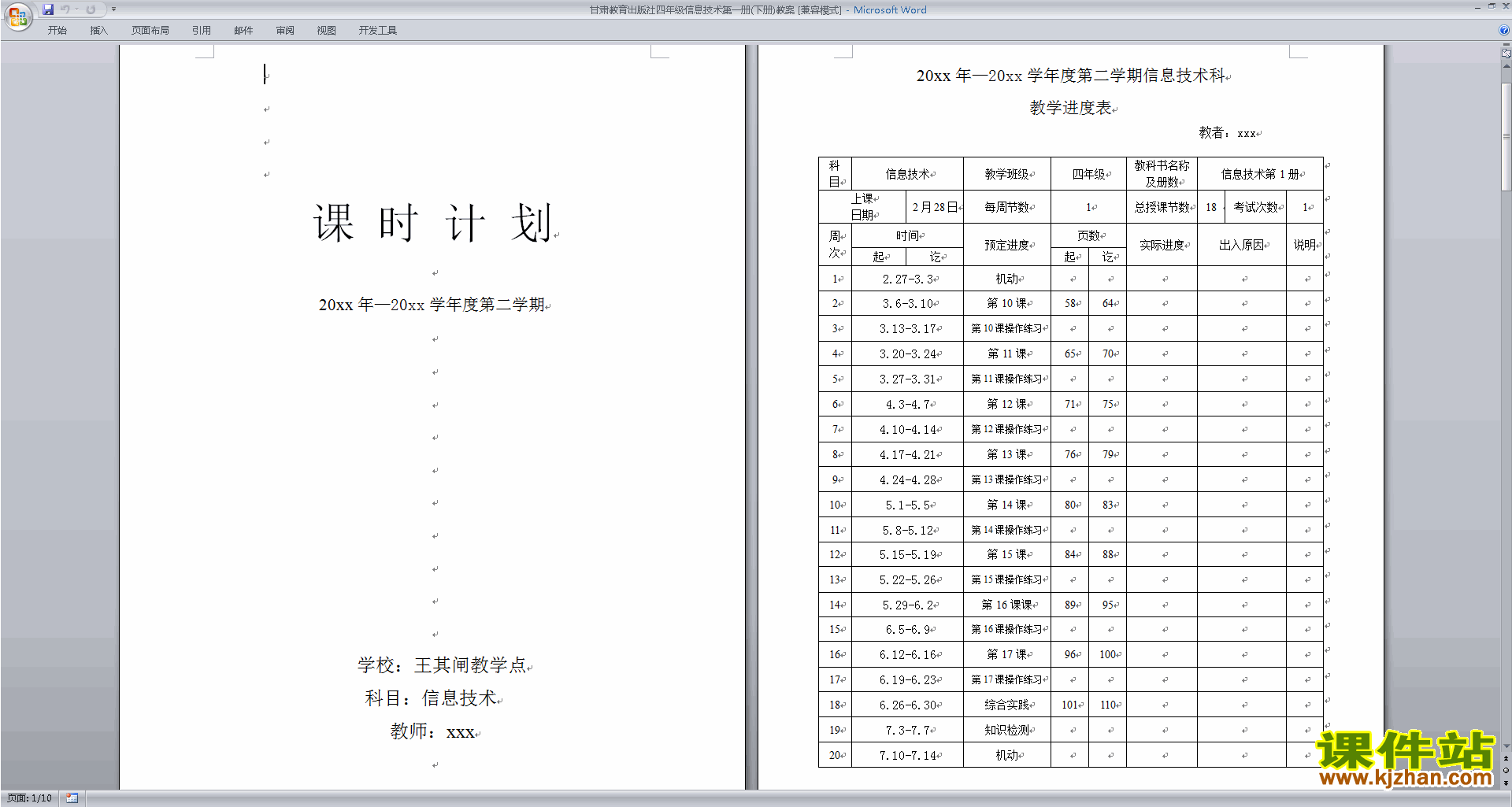Click the Previous Page double-up arrow
The width and height of the screenshot is (1512, 807).
[1506, 759]
